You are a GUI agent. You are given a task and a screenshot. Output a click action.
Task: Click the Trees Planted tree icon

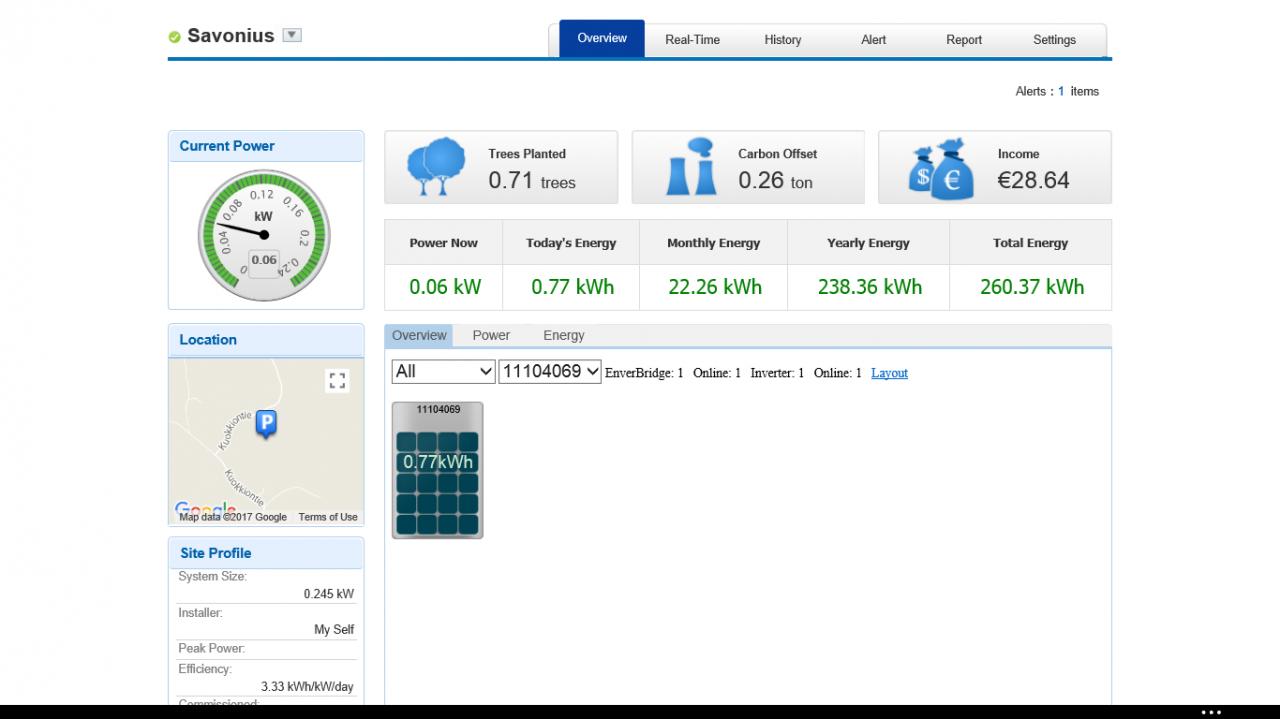coord(436,167)
